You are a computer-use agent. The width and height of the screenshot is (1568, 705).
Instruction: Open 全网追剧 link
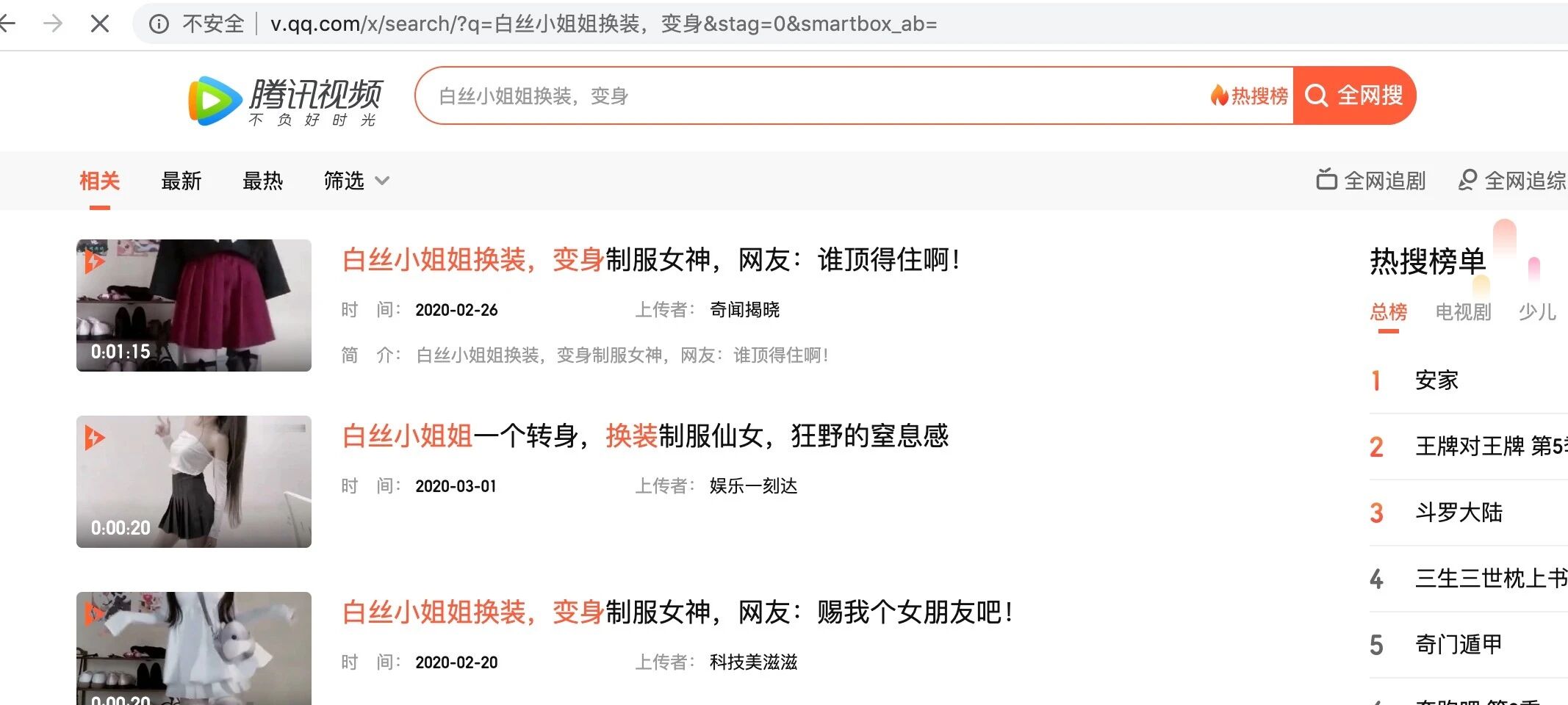[x=1371, y=181]
